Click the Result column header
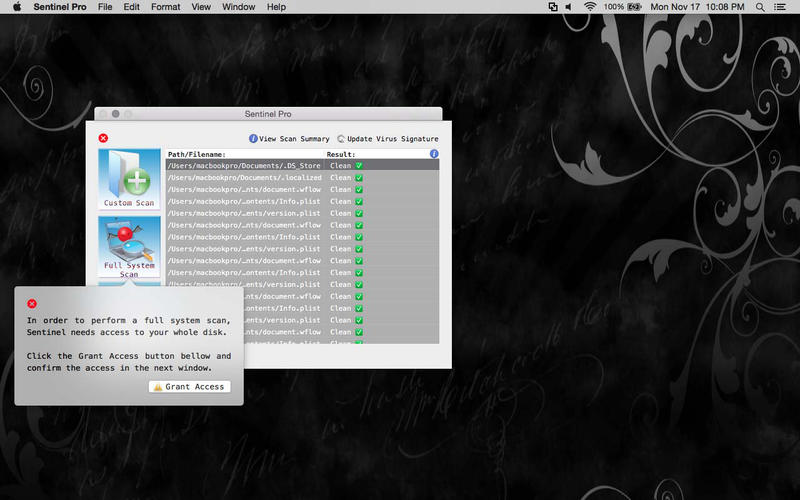The image size is (800, 500). coord(341,154)
